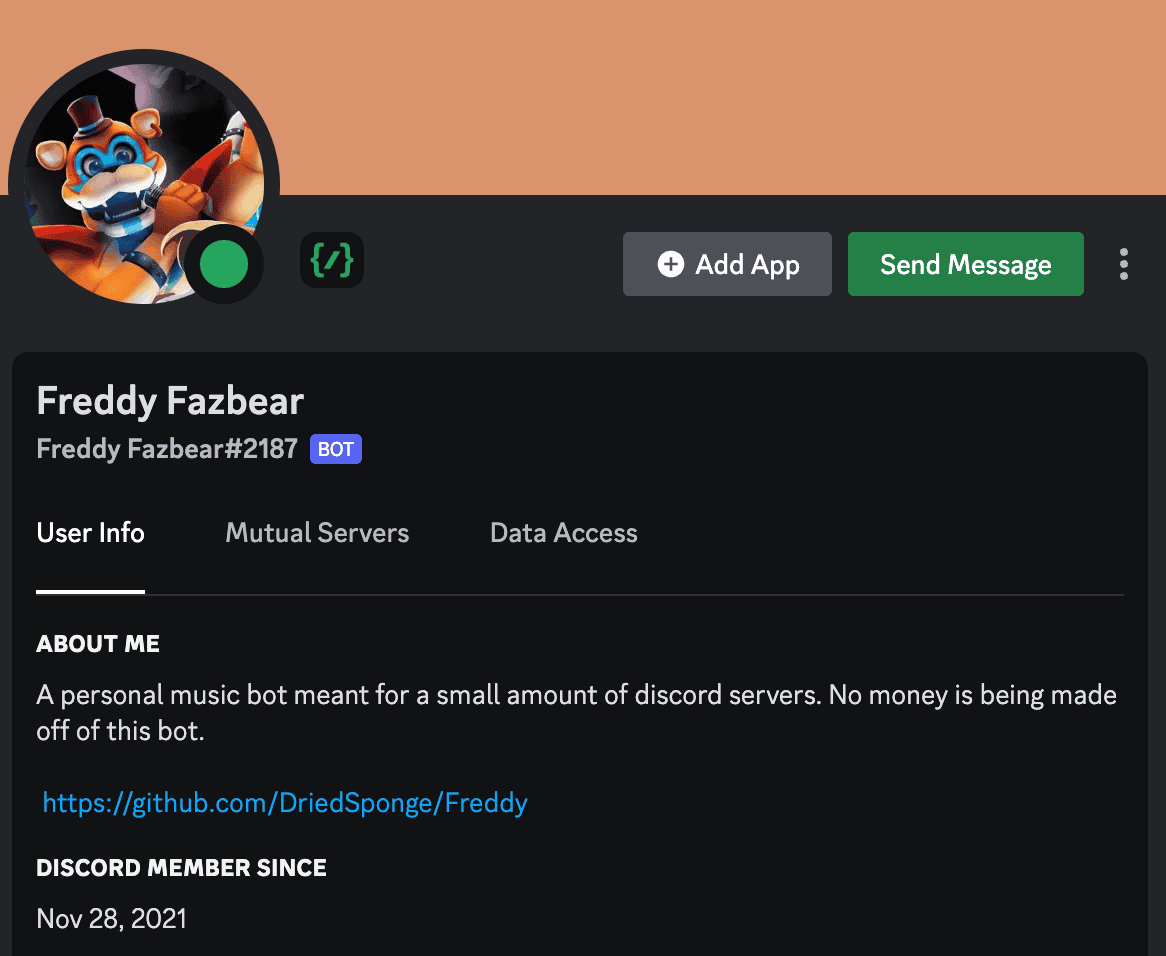Open the github.com/DriedSponge/Freddy link
This screenshot has height=956, width=1166.
point(285,802)
